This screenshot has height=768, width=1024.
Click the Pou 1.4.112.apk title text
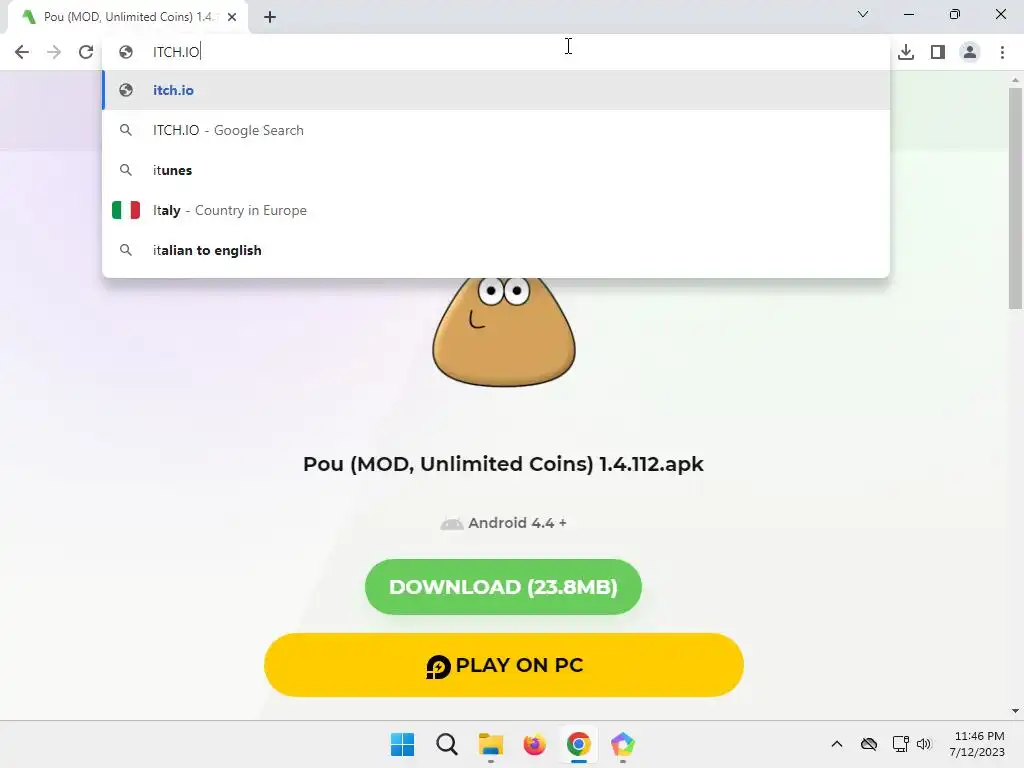click(x=503, y=464)
